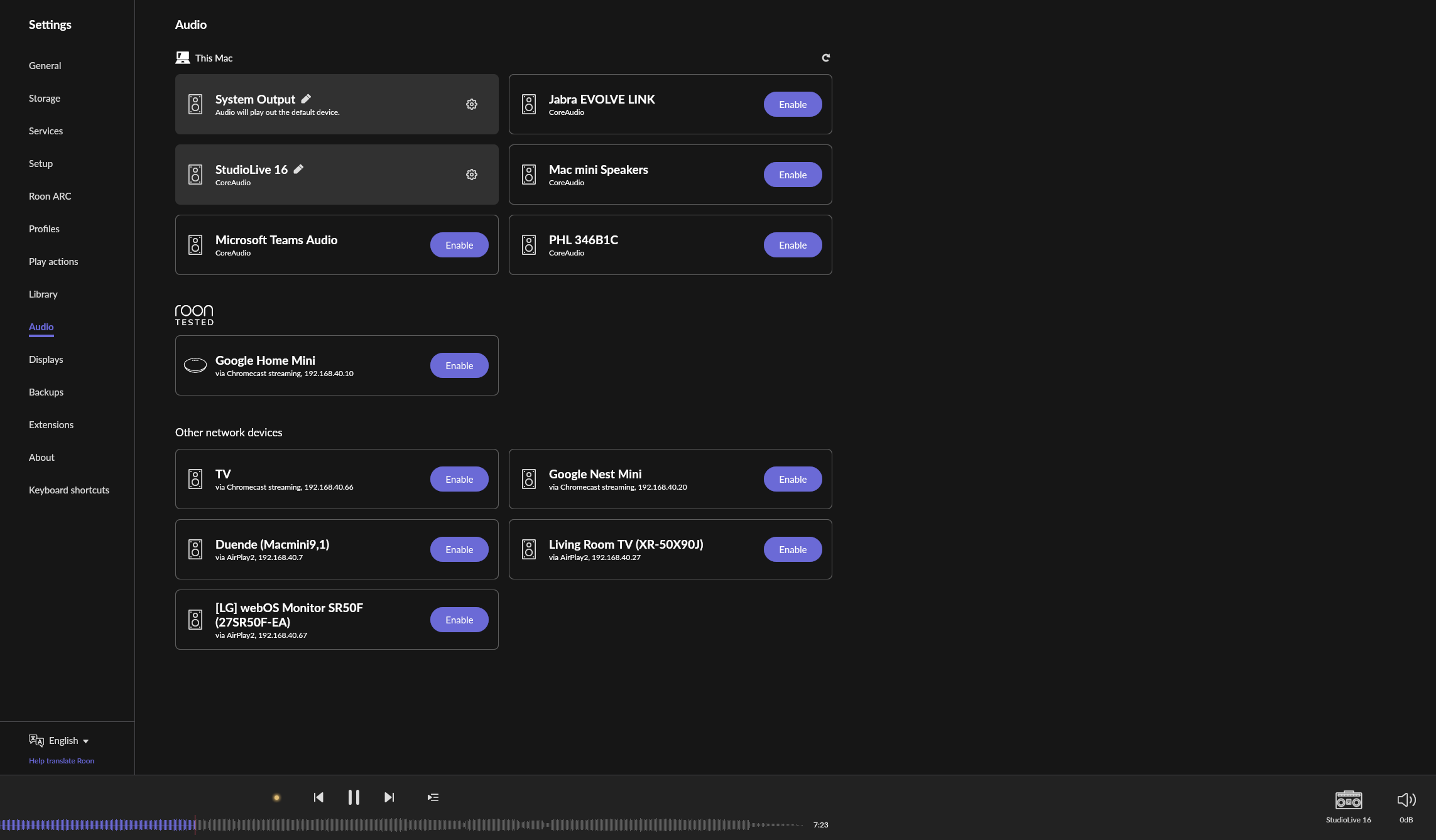Click the 0dB volume level label
This screenshot has height=840, width=1436.
point(1406,820)
